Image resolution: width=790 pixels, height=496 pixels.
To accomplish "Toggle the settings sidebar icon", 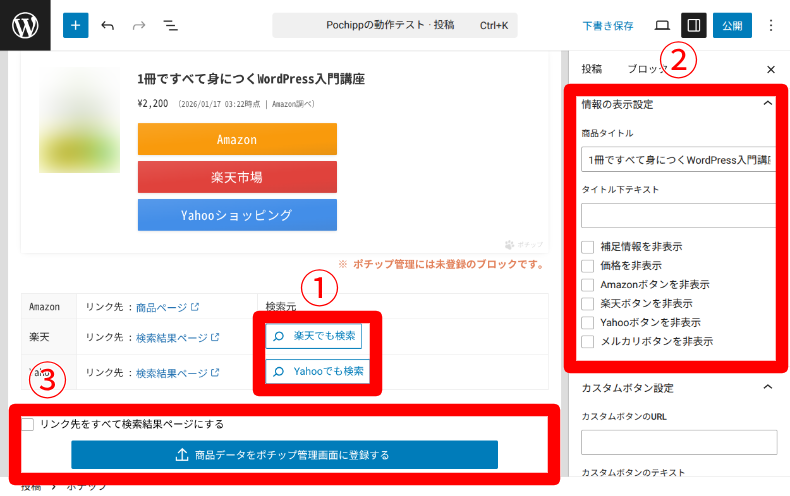I will [x=694, y=25].
